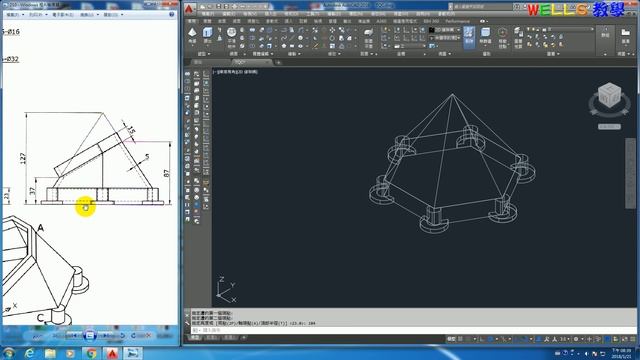Open Internet Explorer from the taskbar
This screenshot has width=640, height=360.
click(x=29, y=353)
